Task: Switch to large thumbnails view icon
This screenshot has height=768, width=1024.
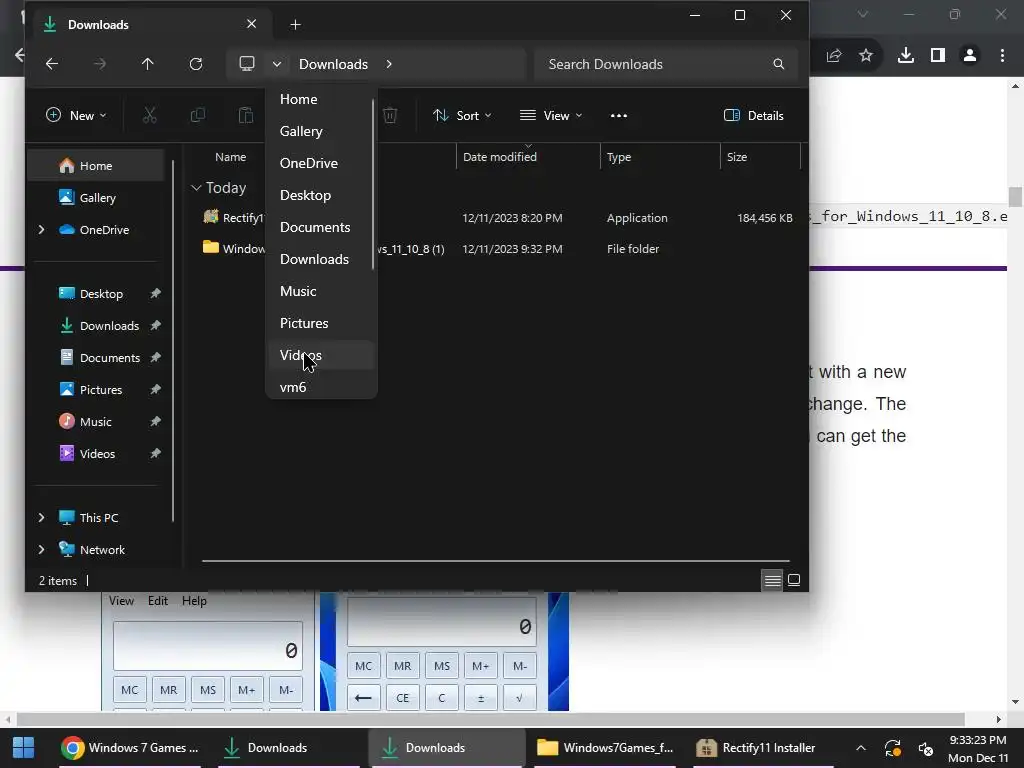Action: [794, 580]
